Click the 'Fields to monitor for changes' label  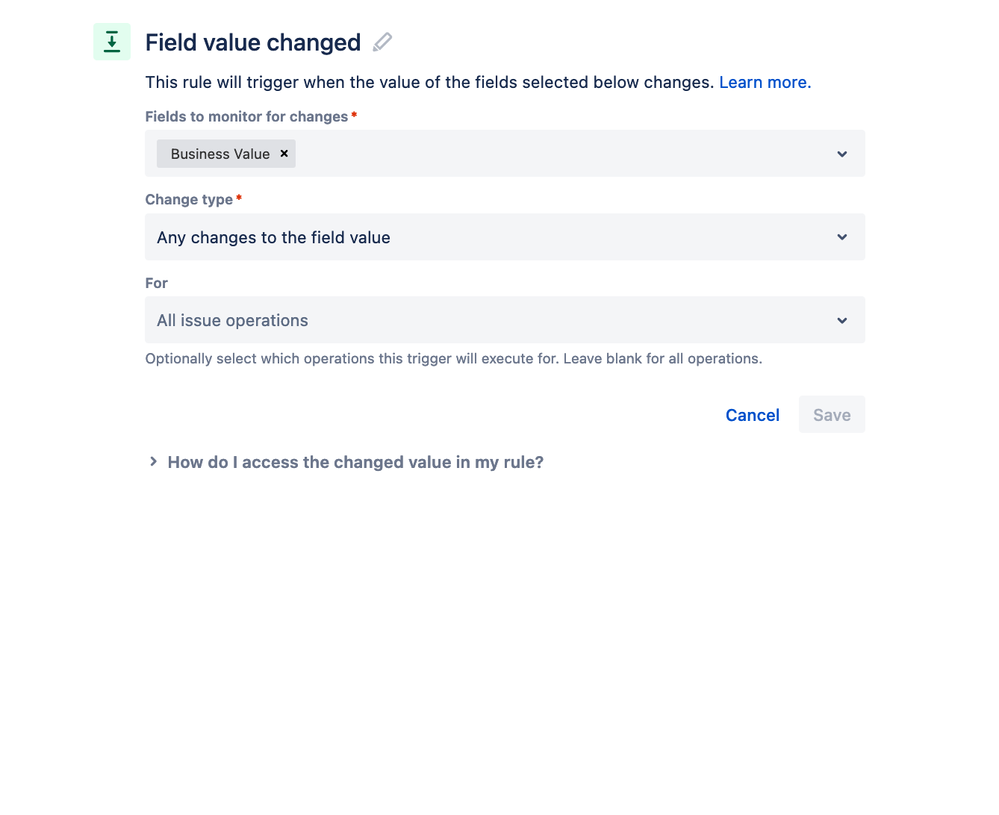coord(246,117)
